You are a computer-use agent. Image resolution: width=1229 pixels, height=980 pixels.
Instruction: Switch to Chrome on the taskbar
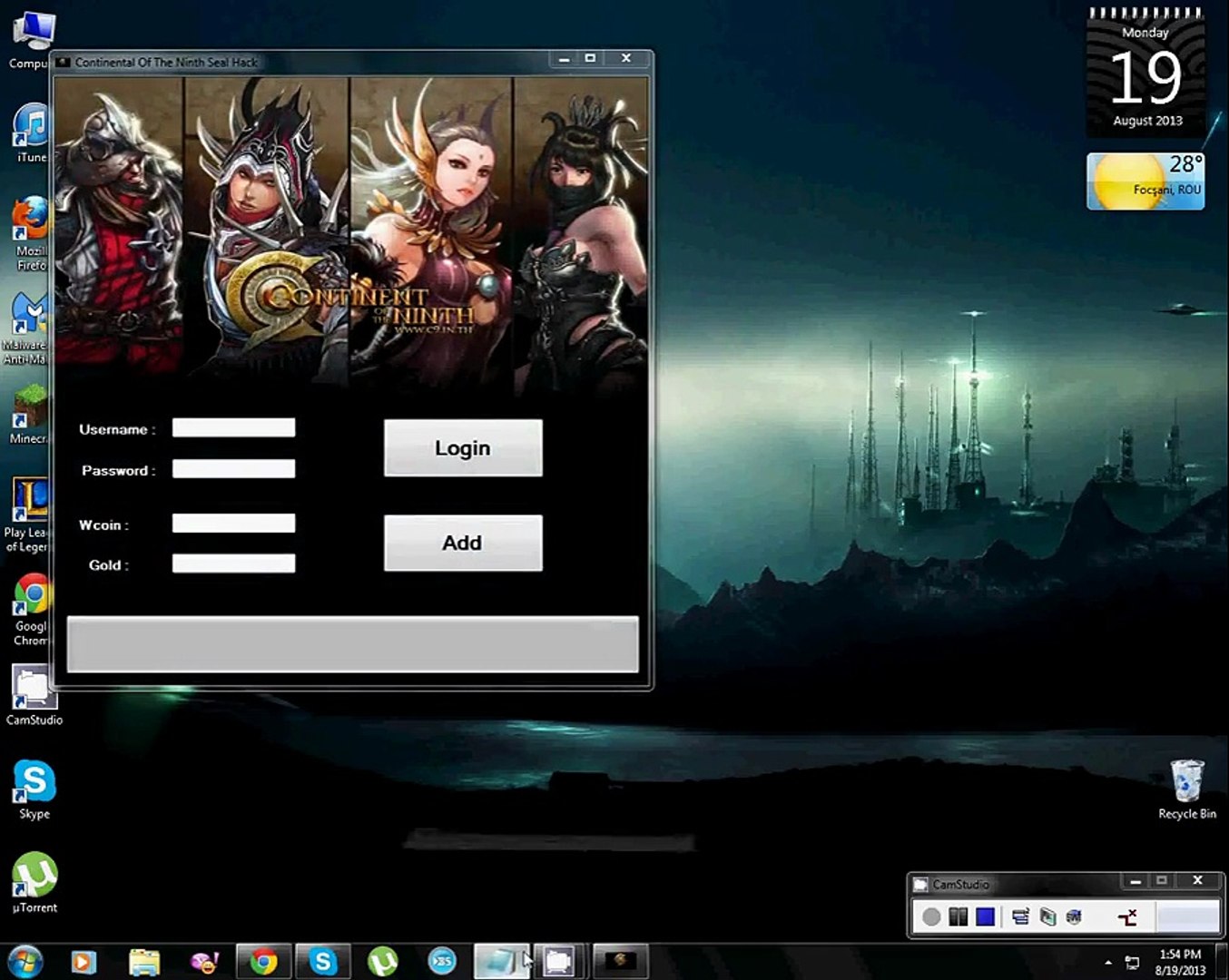[263, 962]
